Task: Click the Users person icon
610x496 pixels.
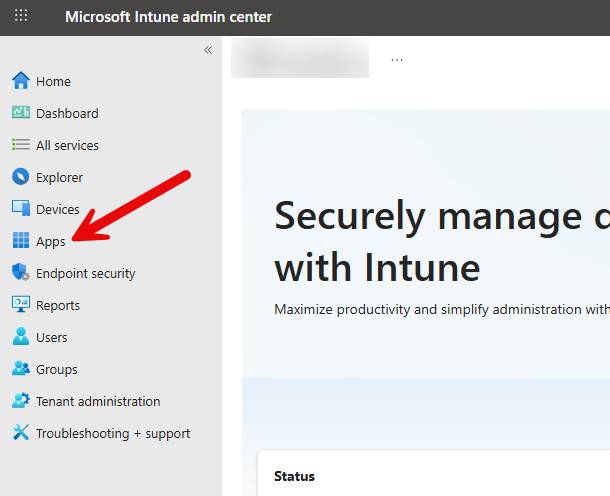Action: (x=21, y=337)
